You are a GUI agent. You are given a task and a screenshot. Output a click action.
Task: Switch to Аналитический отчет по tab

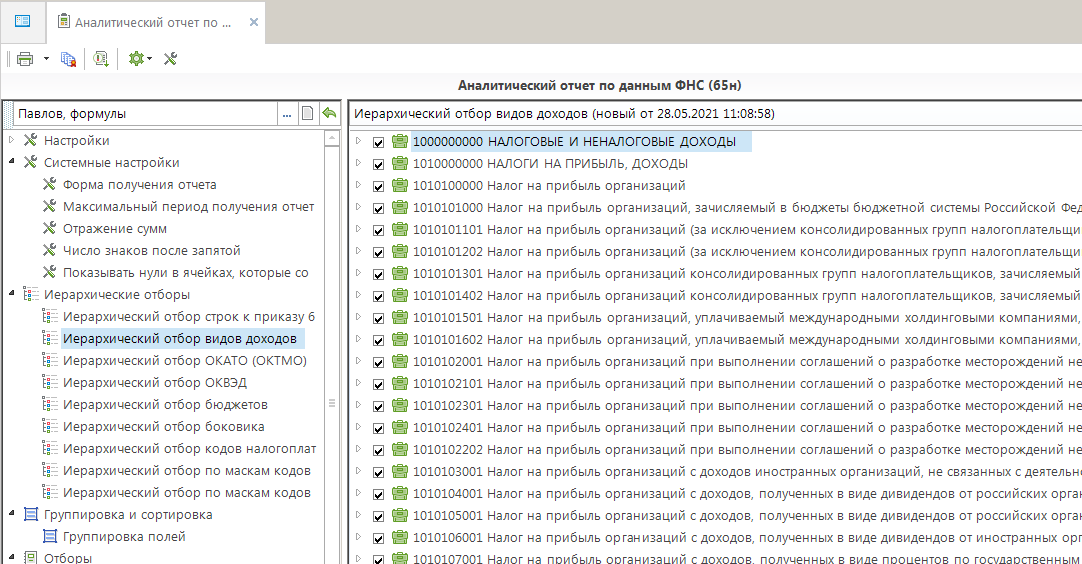153,23
